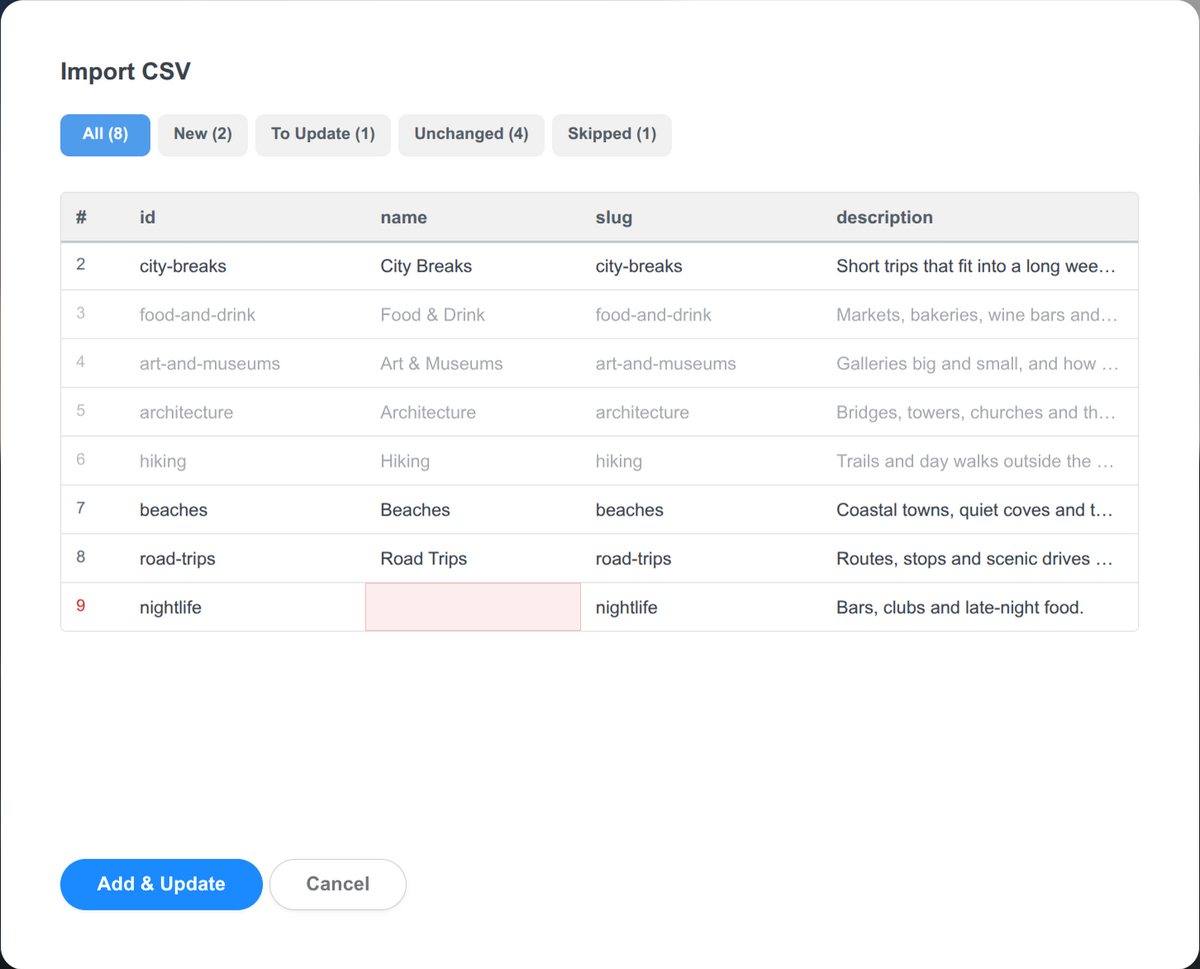Viewport: 1200px width, 969px height.
Task: Click the Road Trips name cell
Action: (x=473, y=559)
